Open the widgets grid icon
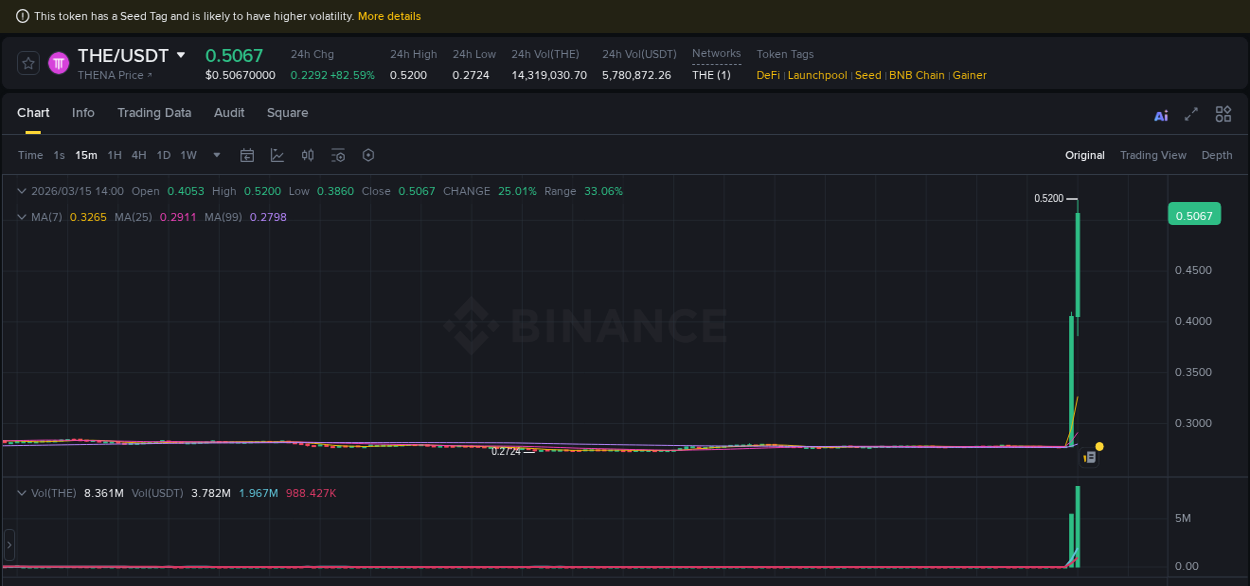 point(1223,114)
